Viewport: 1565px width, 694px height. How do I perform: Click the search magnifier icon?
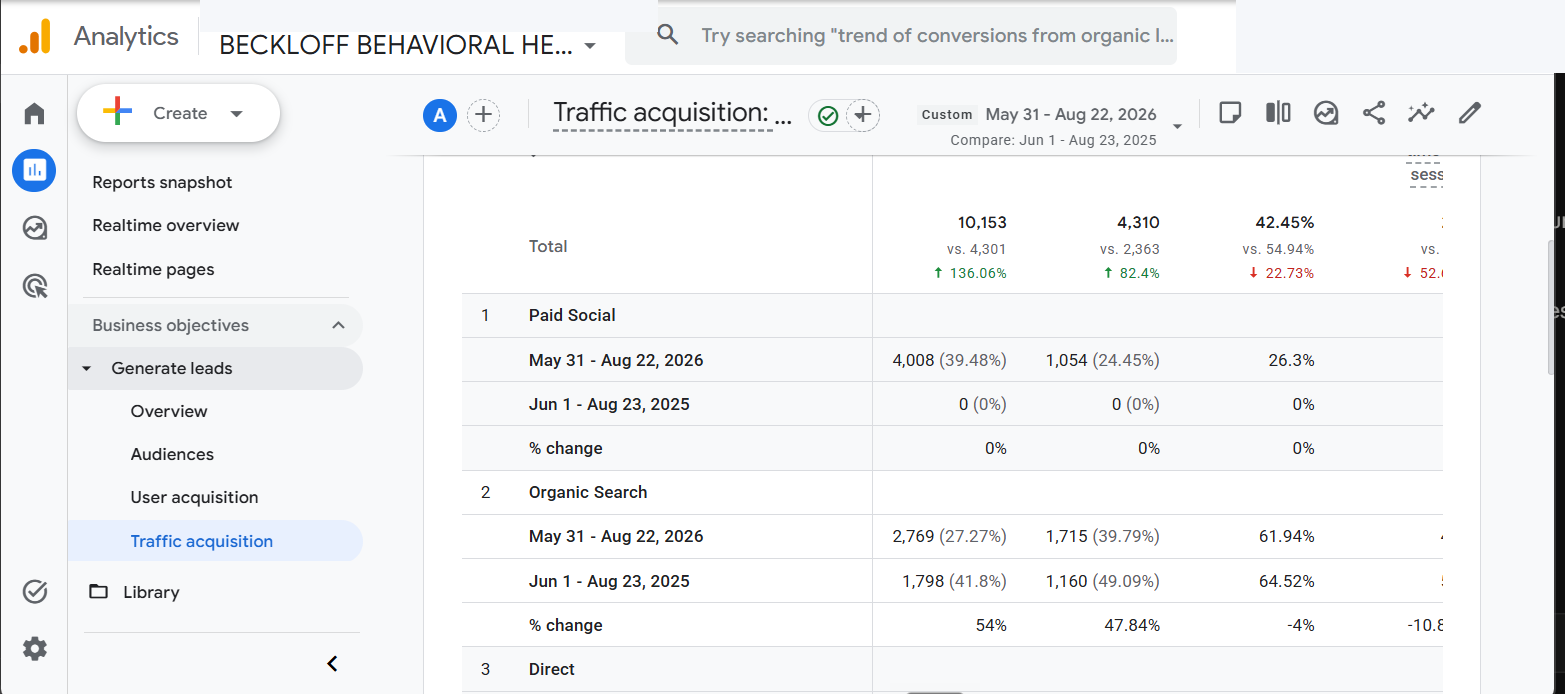pos(667,35)
